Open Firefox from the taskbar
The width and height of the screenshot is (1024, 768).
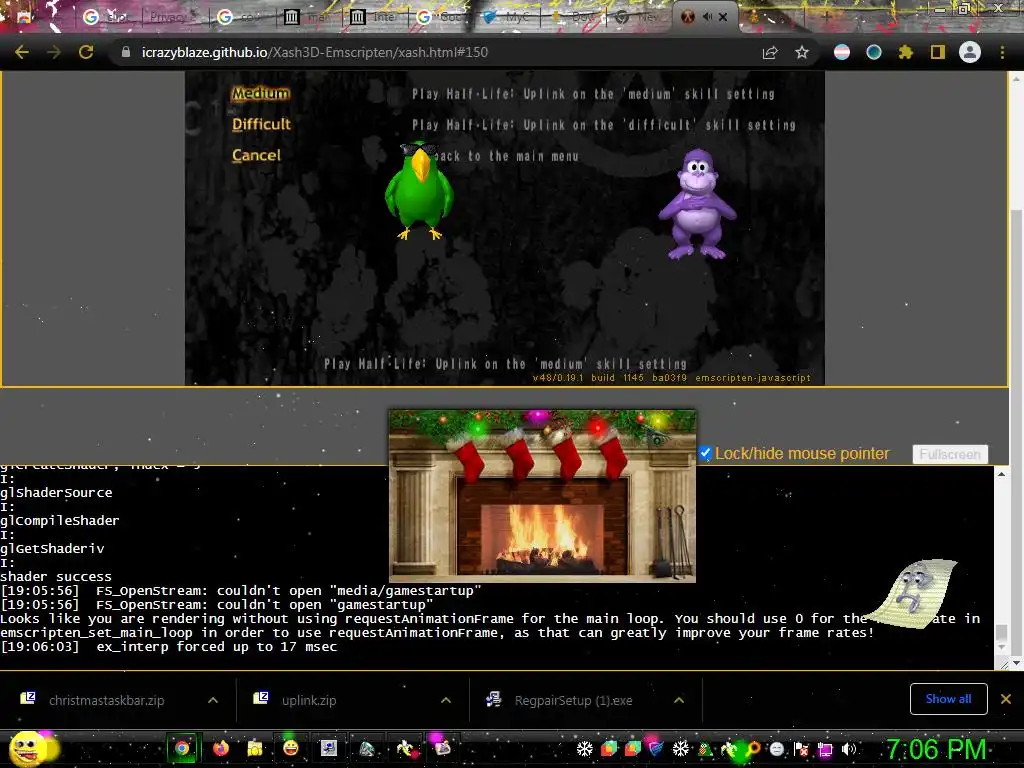(x=221, y=748)
